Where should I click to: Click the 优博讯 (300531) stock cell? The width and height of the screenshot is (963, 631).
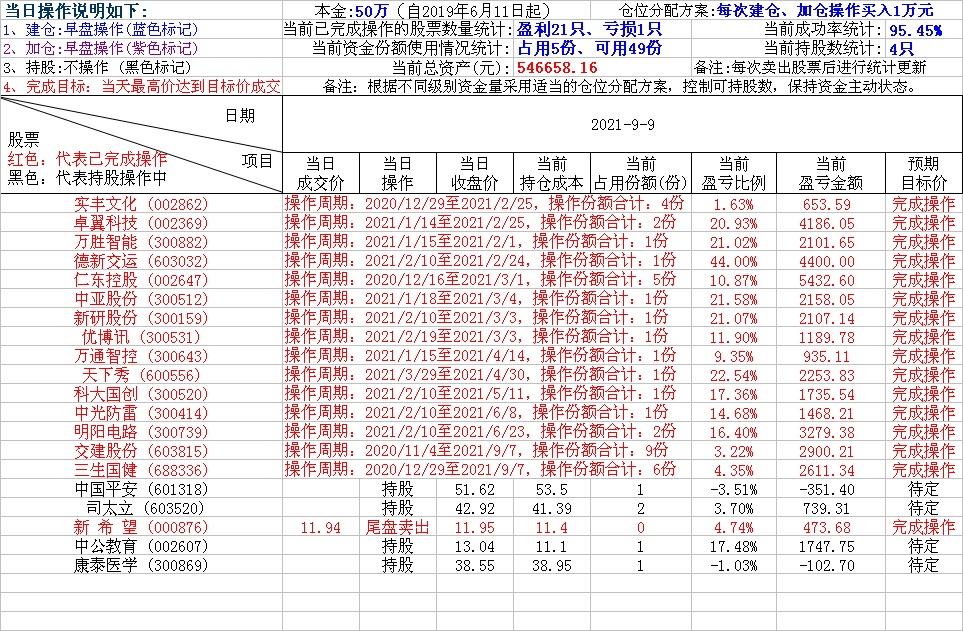tap(141, 337)
